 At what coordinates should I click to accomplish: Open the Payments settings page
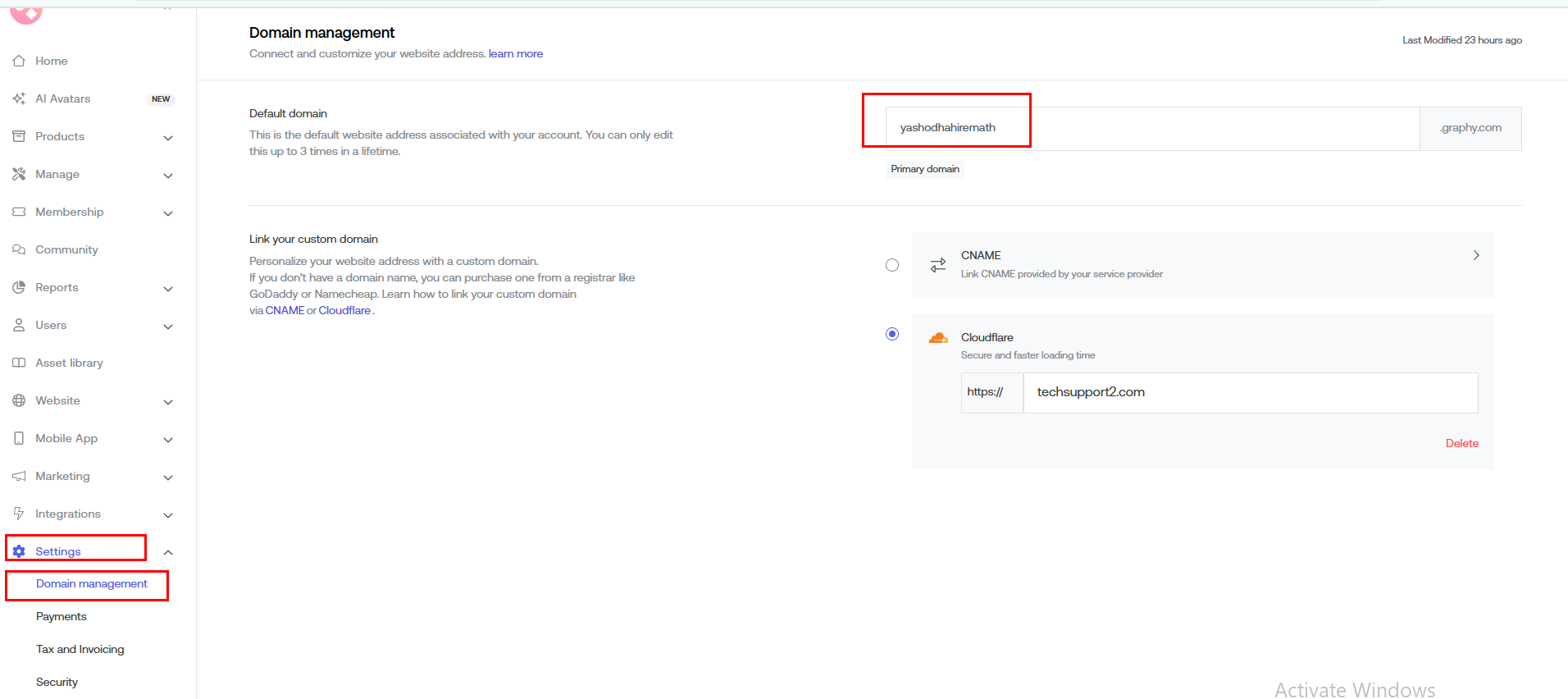pyautogui.click(x=62, y=616)
